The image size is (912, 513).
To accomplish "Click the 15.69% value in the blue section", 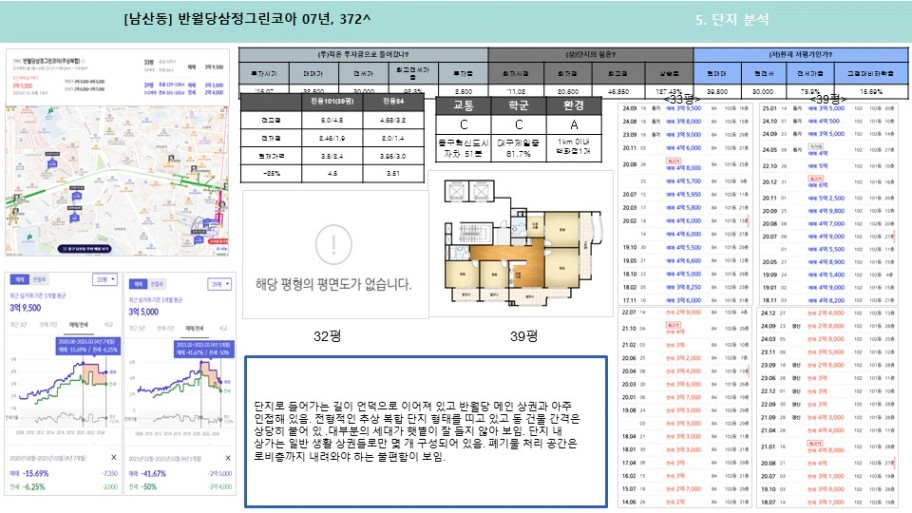I will [x=871, y=91].
